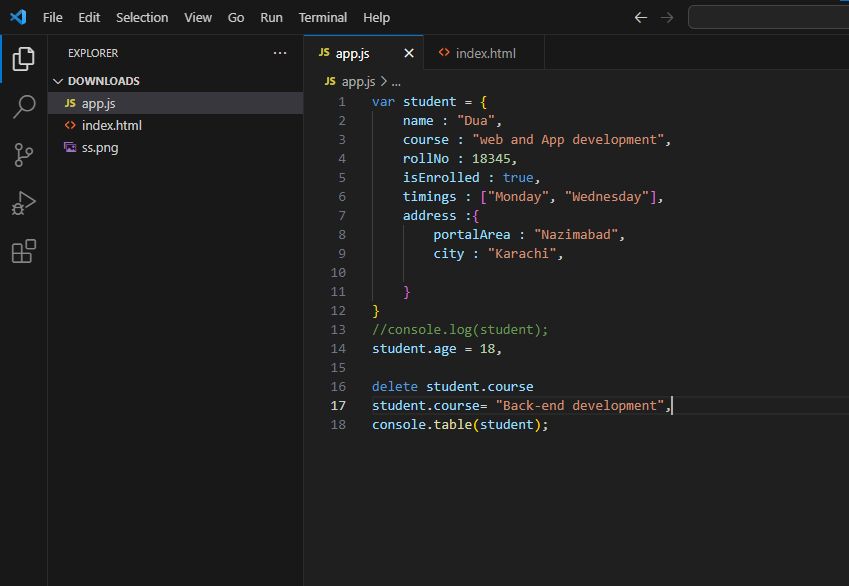Open Explorer's Views and More Actions ellipsis
This screenshot has height=586, width=849.
pyautogui.click(x=280, y=53)
